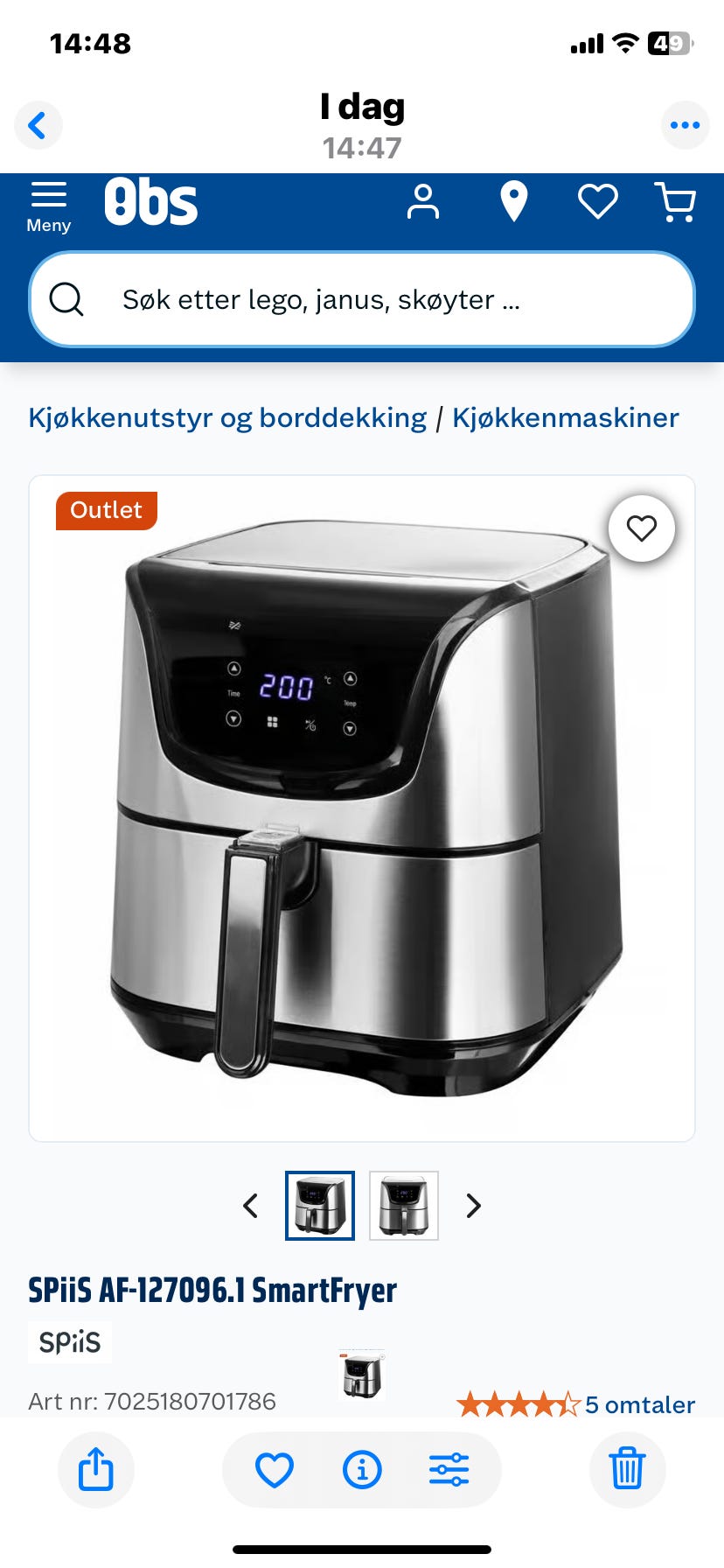
Task: Tap the share icon in bottom toolbar
Action: coord(96,1469)
